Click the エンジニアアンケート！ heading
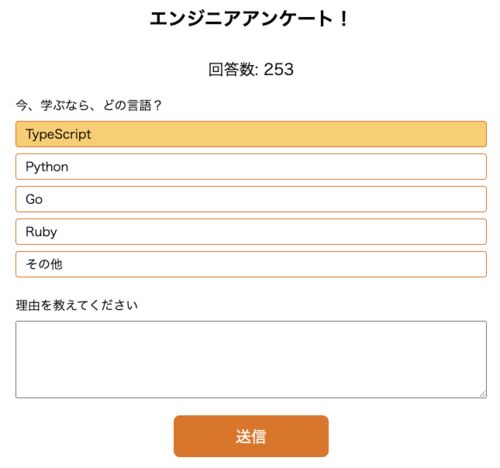The height and width of the screenshot is (468, 500). (x=249, y=19)
